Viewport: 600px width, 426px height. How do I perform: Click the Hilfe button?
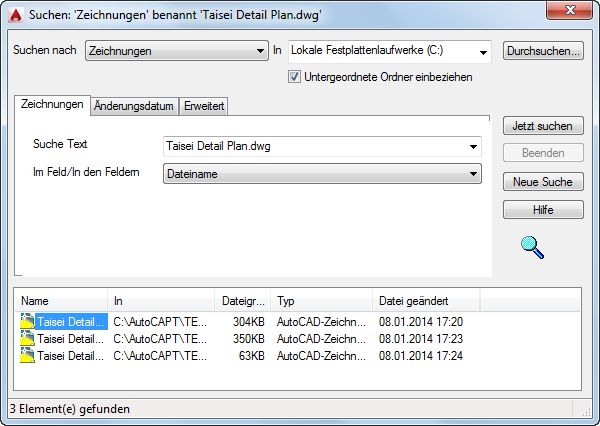click(x=543, y=210)
